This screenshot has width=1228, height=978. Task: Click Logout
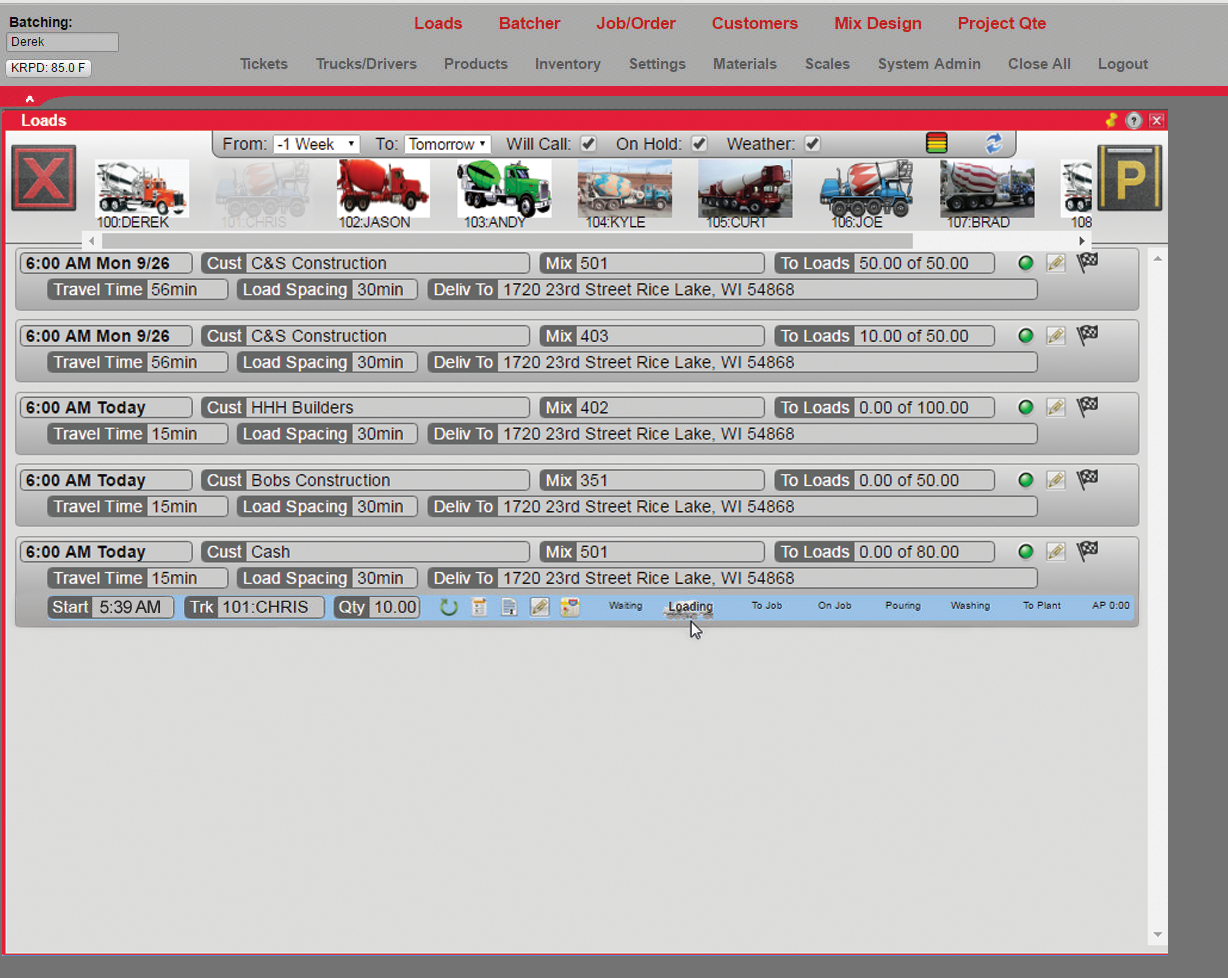coord(1123,63)
